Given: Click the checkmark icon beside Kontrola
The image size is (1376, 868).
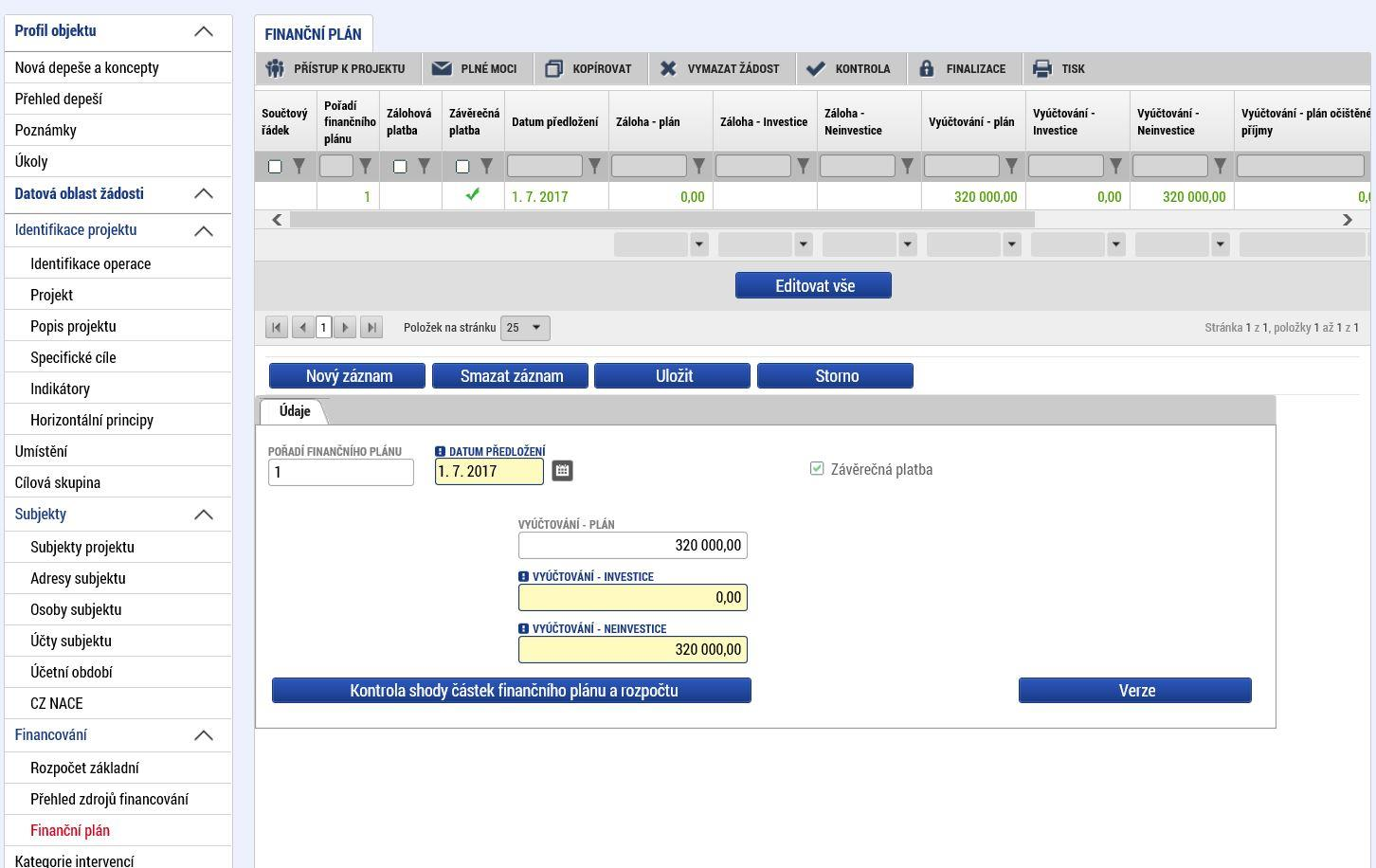Looking at the screenshot, I should [x=815, y=68].
